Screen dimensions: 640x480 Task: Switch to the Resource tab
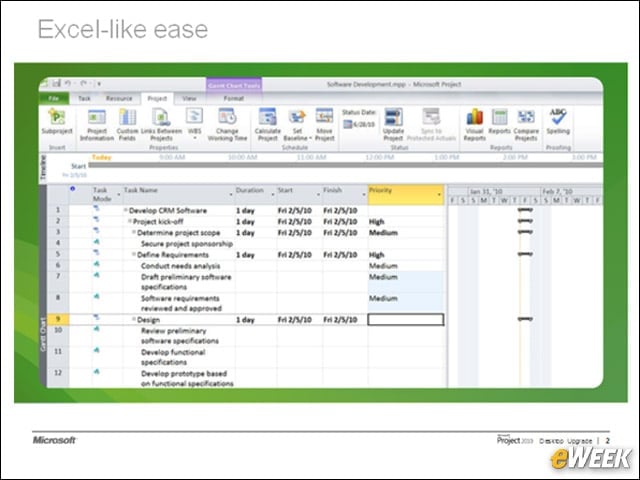point(119,98)
